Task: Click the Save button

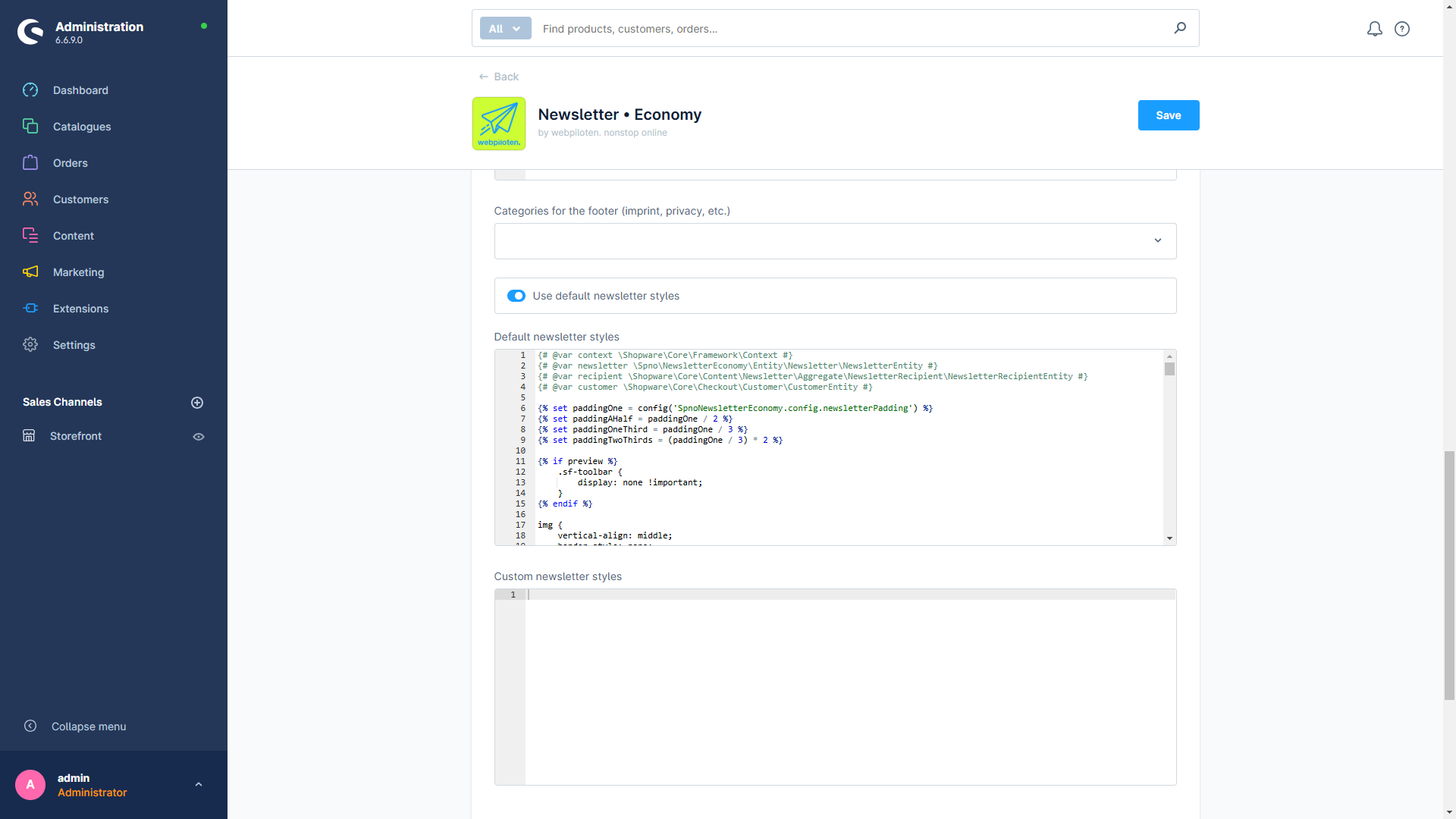Action: click(1168, 115)
